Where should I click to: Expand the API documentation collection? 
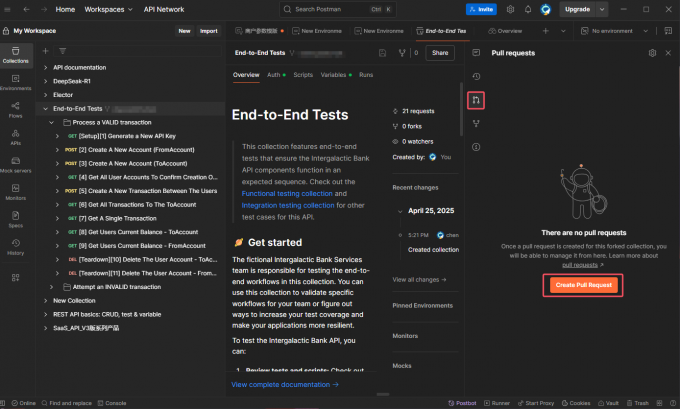point(46,68)
